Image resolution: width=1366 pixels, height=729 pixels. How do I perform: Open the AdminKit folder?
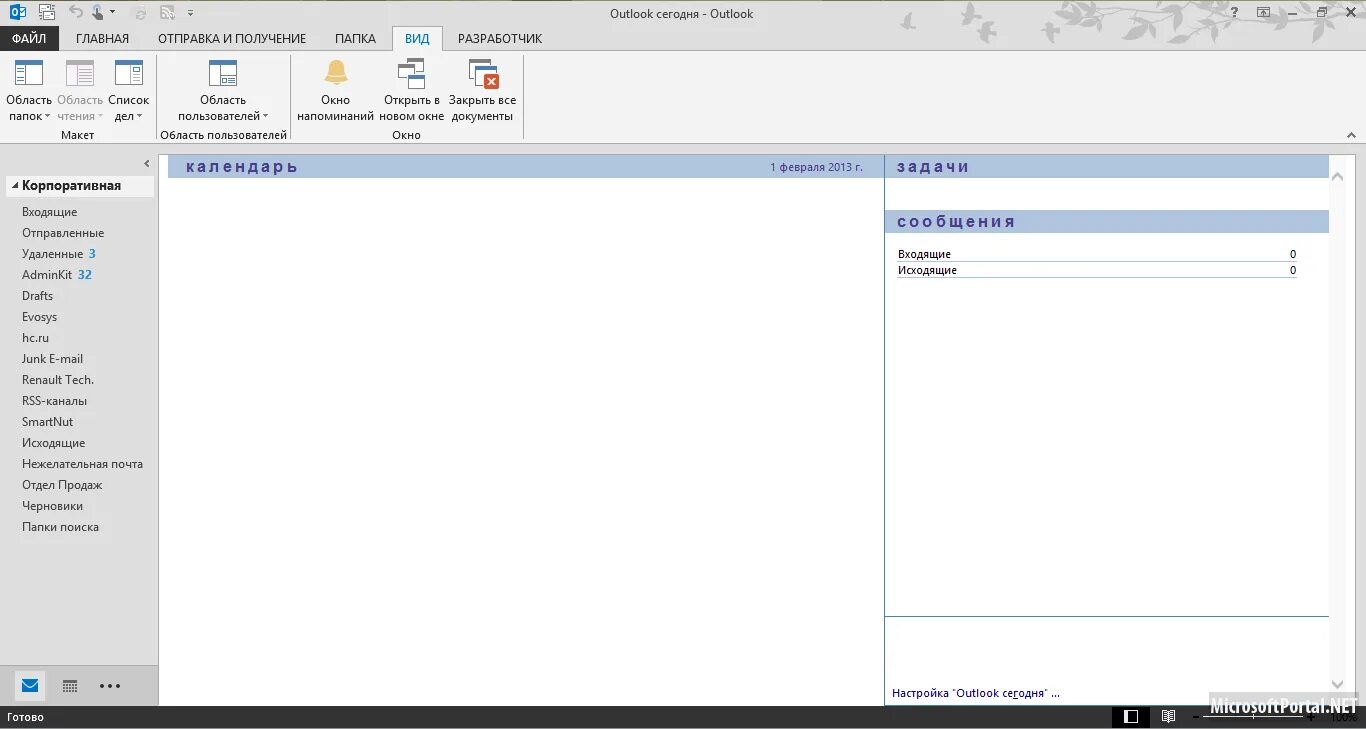[47, 275]
